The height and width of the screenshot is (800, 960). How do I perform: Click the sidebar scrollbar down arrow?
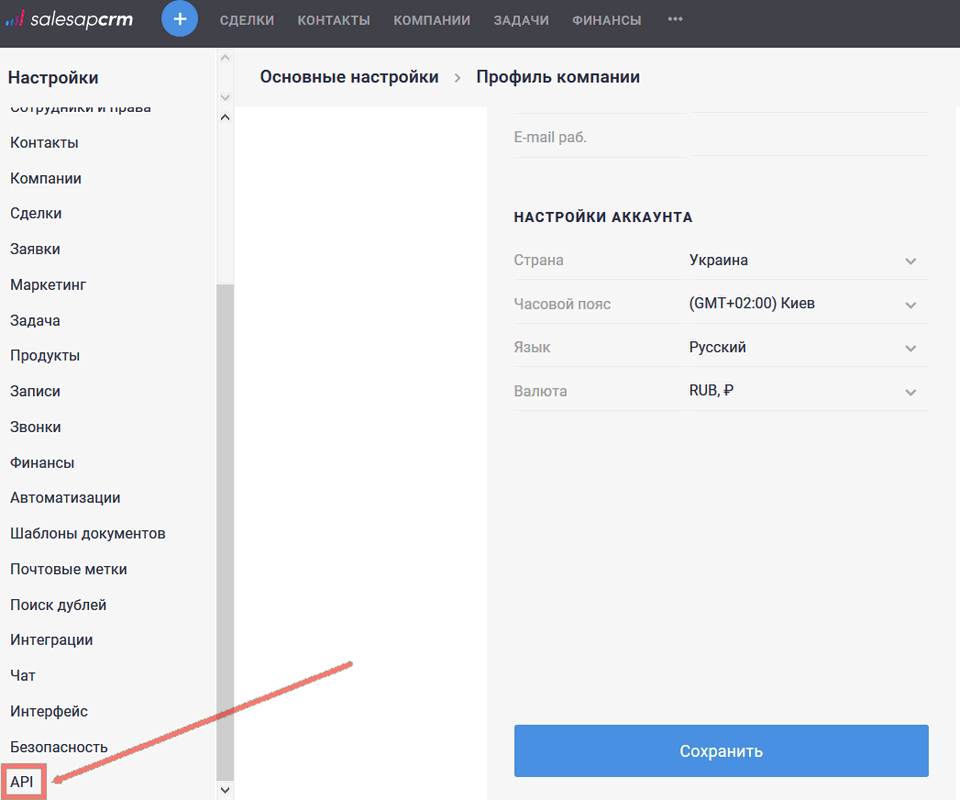(x=225, y=789)
